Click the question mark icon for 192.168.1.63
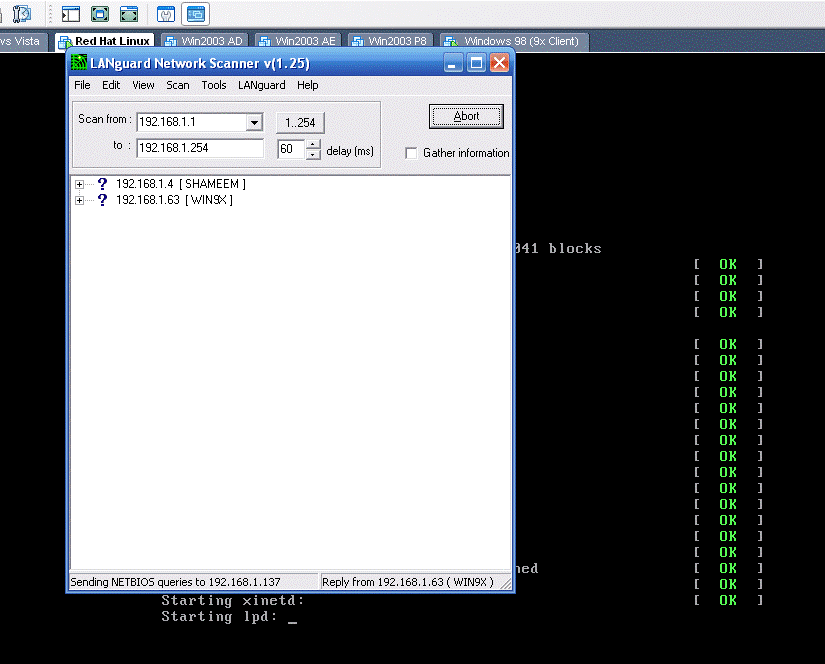Viewport: 825px width, 664px height. 103,200
